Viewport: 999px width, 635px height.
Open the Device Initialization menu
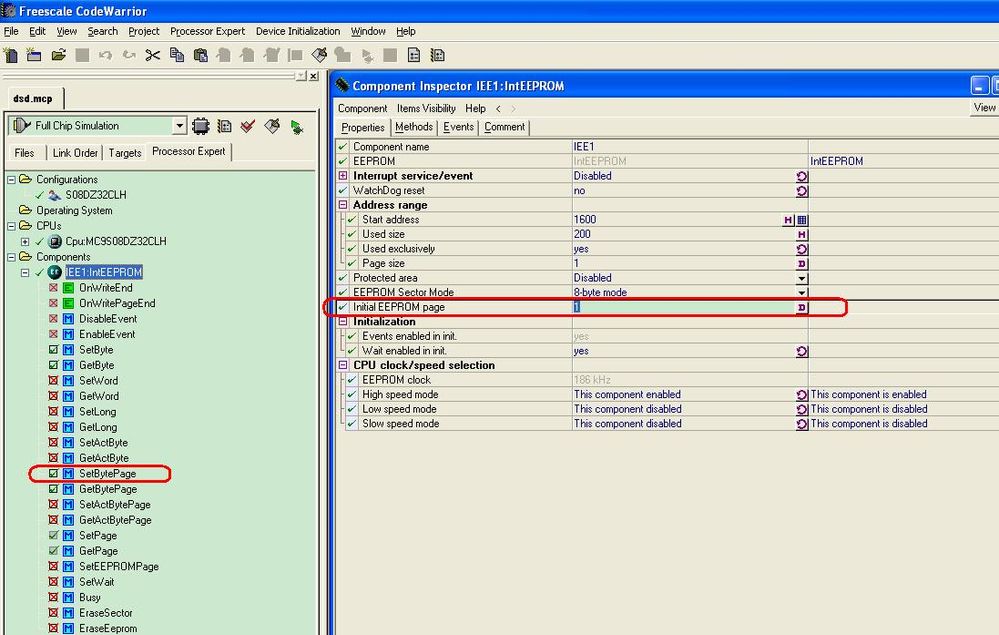pyautogui.click(x=298, y=31)
